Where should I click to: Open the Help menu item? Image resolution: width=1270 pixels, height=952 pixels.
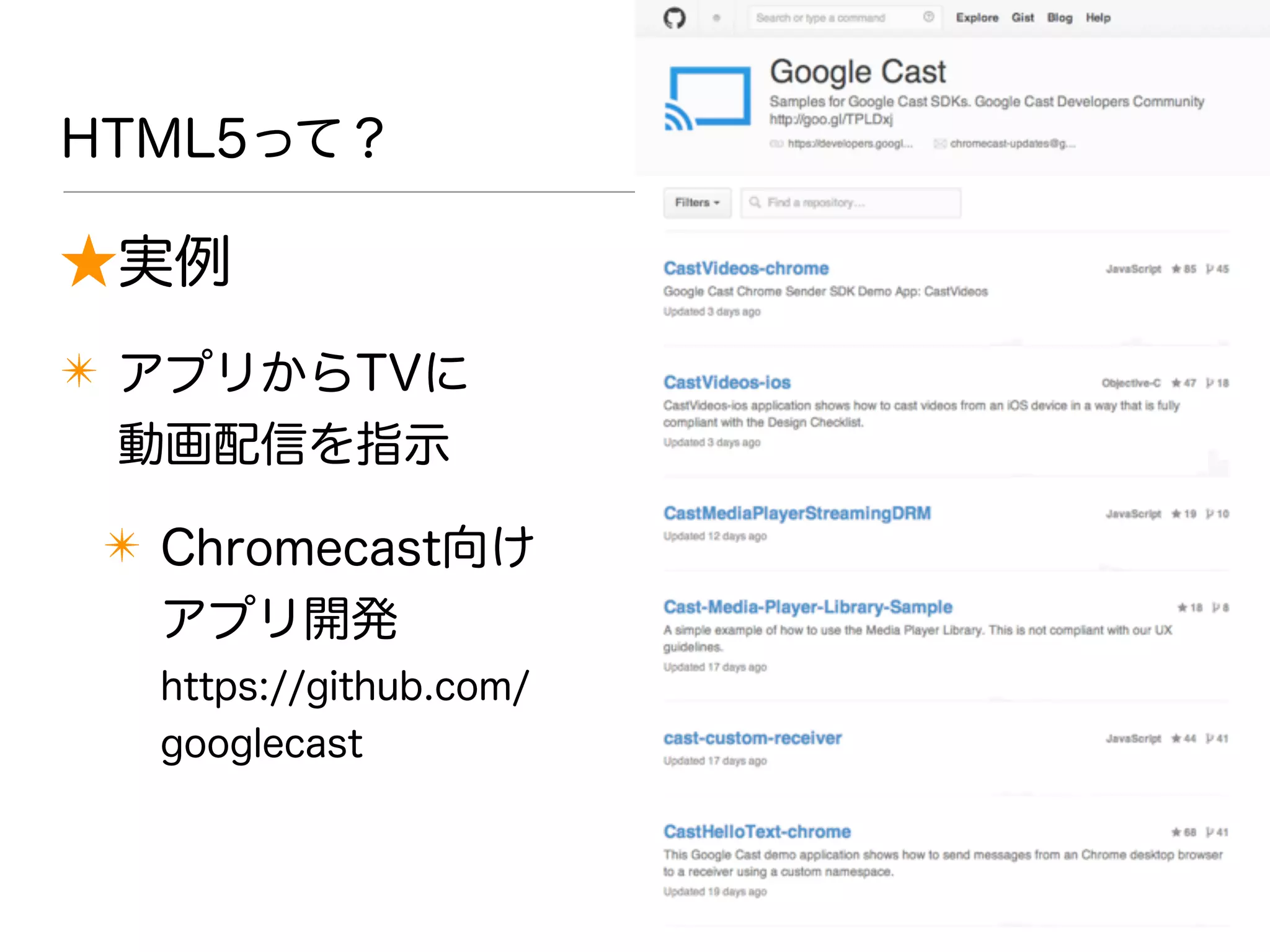click(1098, 18)
